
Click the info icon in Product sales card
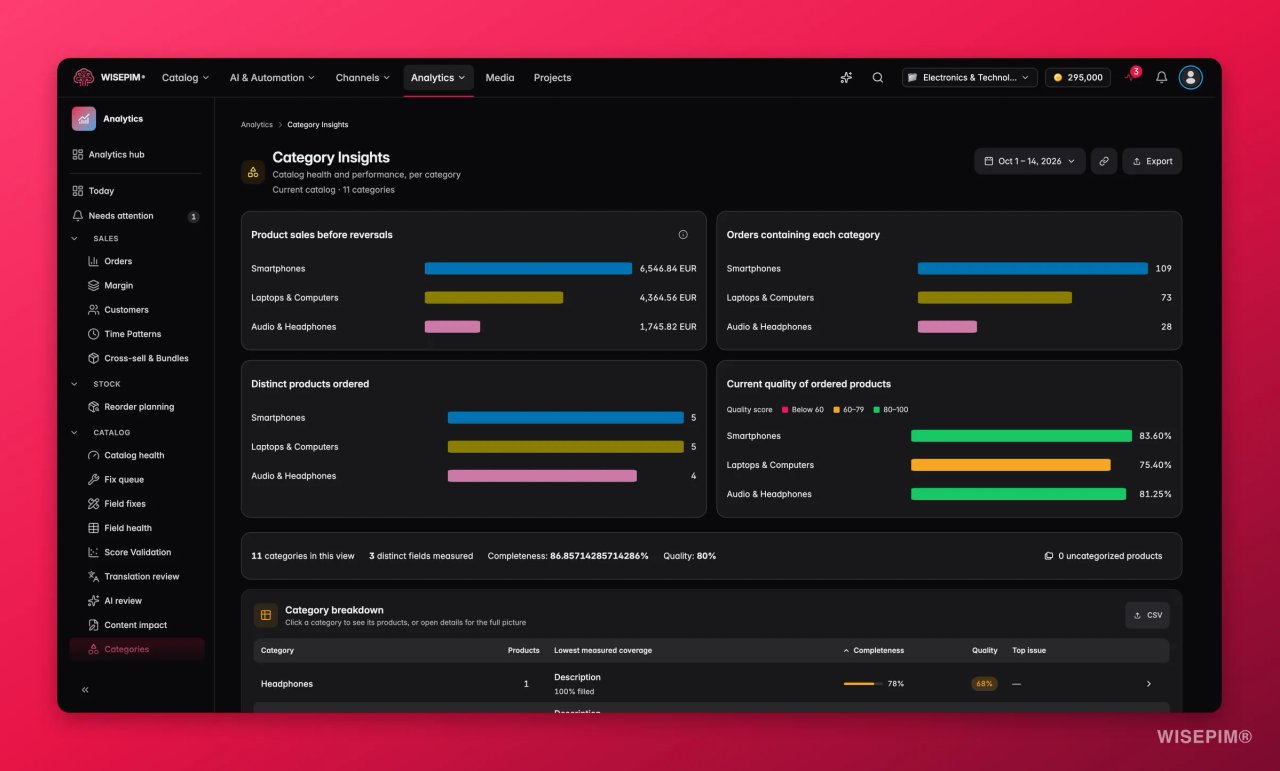pyautogui.click(x=683, y=235)
